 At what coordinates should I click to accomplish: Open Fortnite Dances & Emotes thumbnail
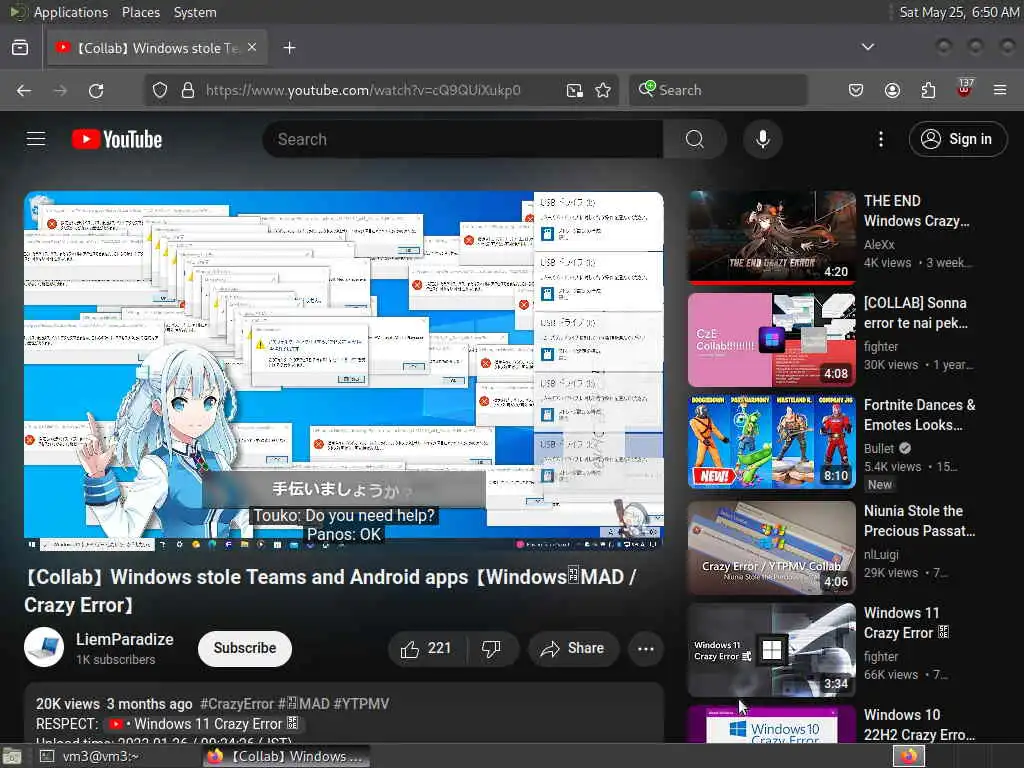[772, 441]
